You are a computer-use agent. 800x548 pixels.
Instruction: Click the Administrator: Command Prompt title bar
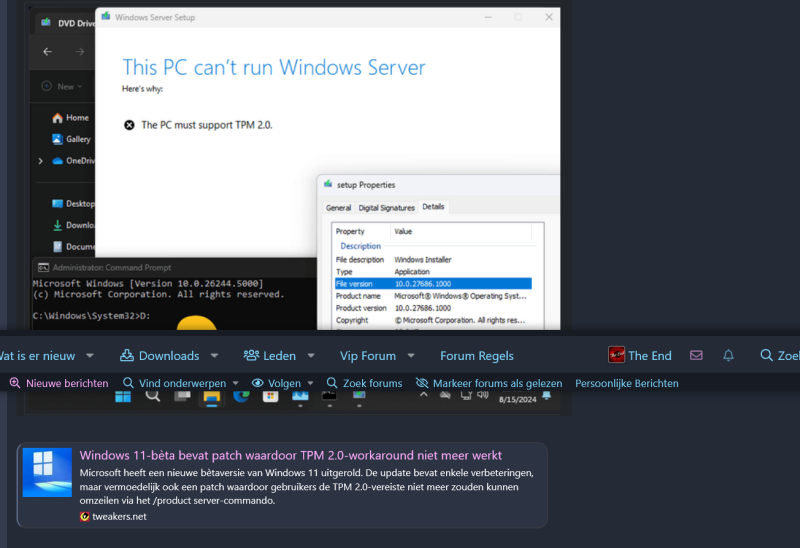174,267
